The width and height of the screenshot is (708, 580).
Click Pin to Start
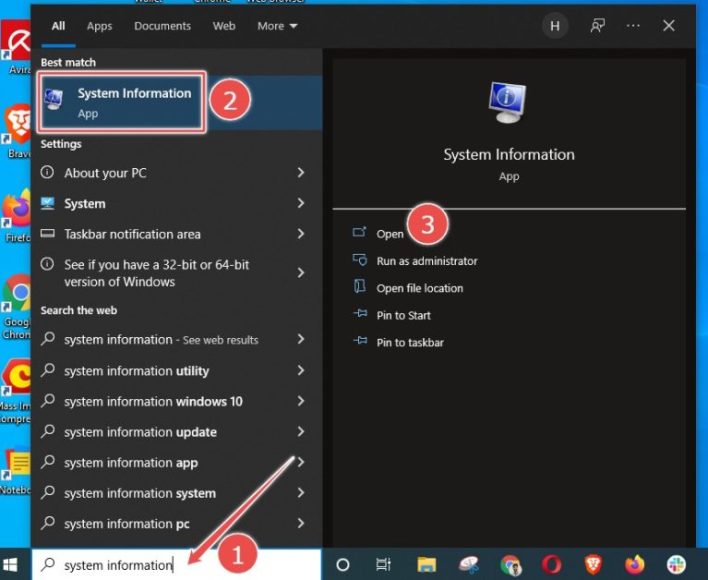coord(404,316)
